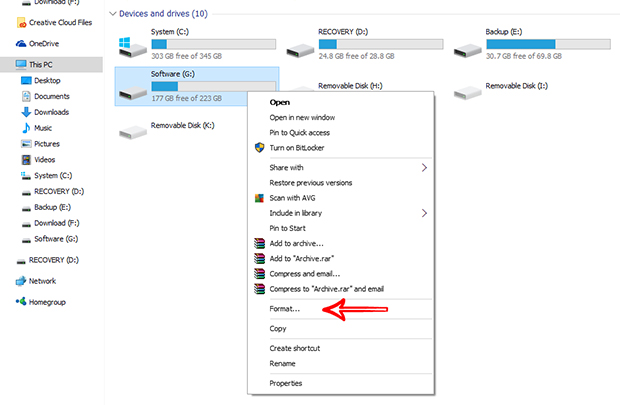This screenshot has height=405, width=620.
Task: Click "303 GB free of 345 GB" text
Action: coord(187,56)
